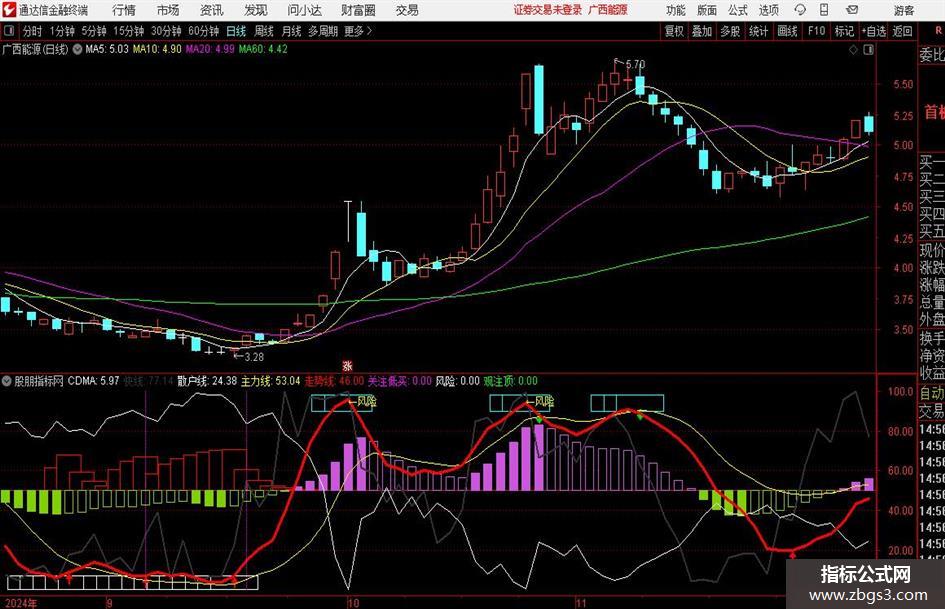945x609 pixels.
Task: Switch to the 1分钟 period
Action: [x=62, y=31]
